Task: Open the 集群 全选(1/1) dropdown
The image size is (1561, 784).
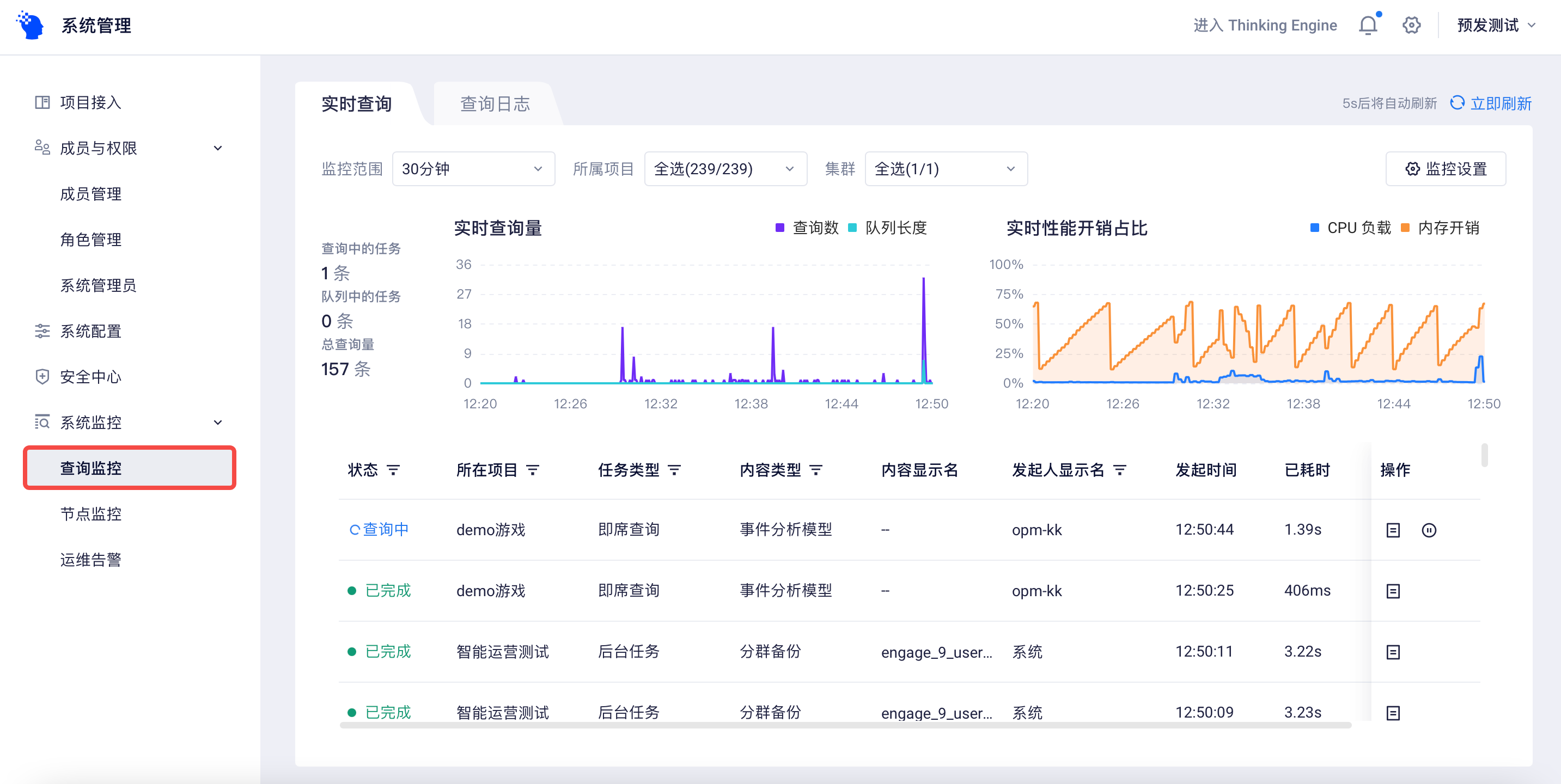Action: point(946,169)
